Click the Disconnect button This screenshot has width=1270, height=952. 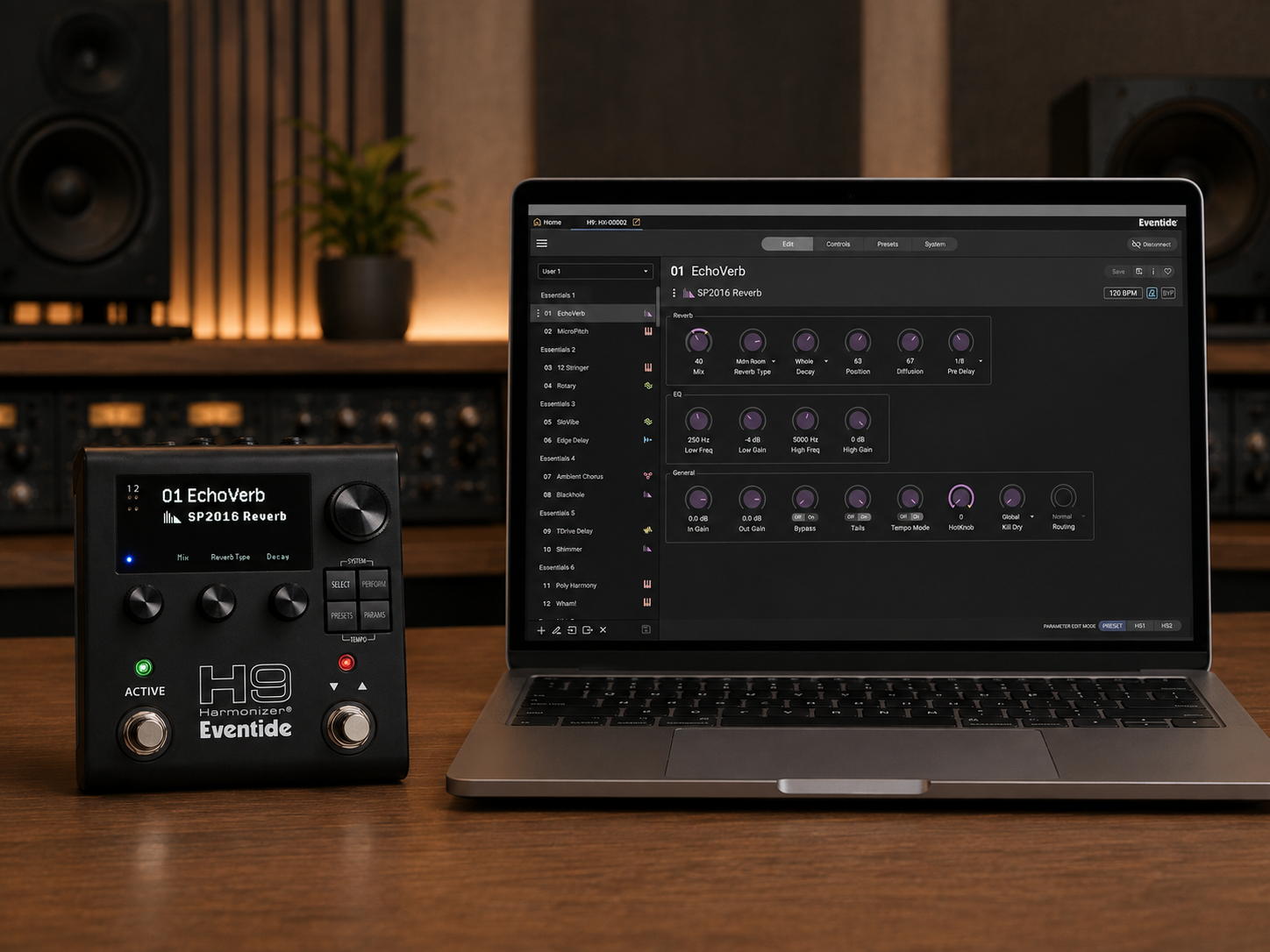point(1152,245)
